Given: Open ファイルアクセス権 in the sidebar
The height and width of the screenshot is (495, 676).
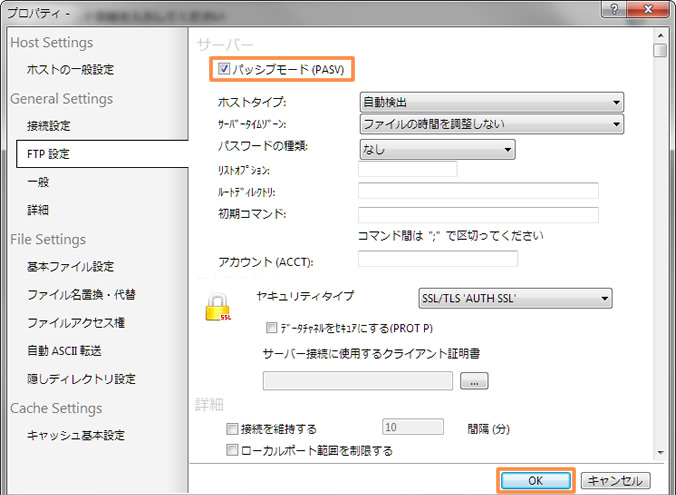Looking at the screenshot, I should tap(76, 323).
